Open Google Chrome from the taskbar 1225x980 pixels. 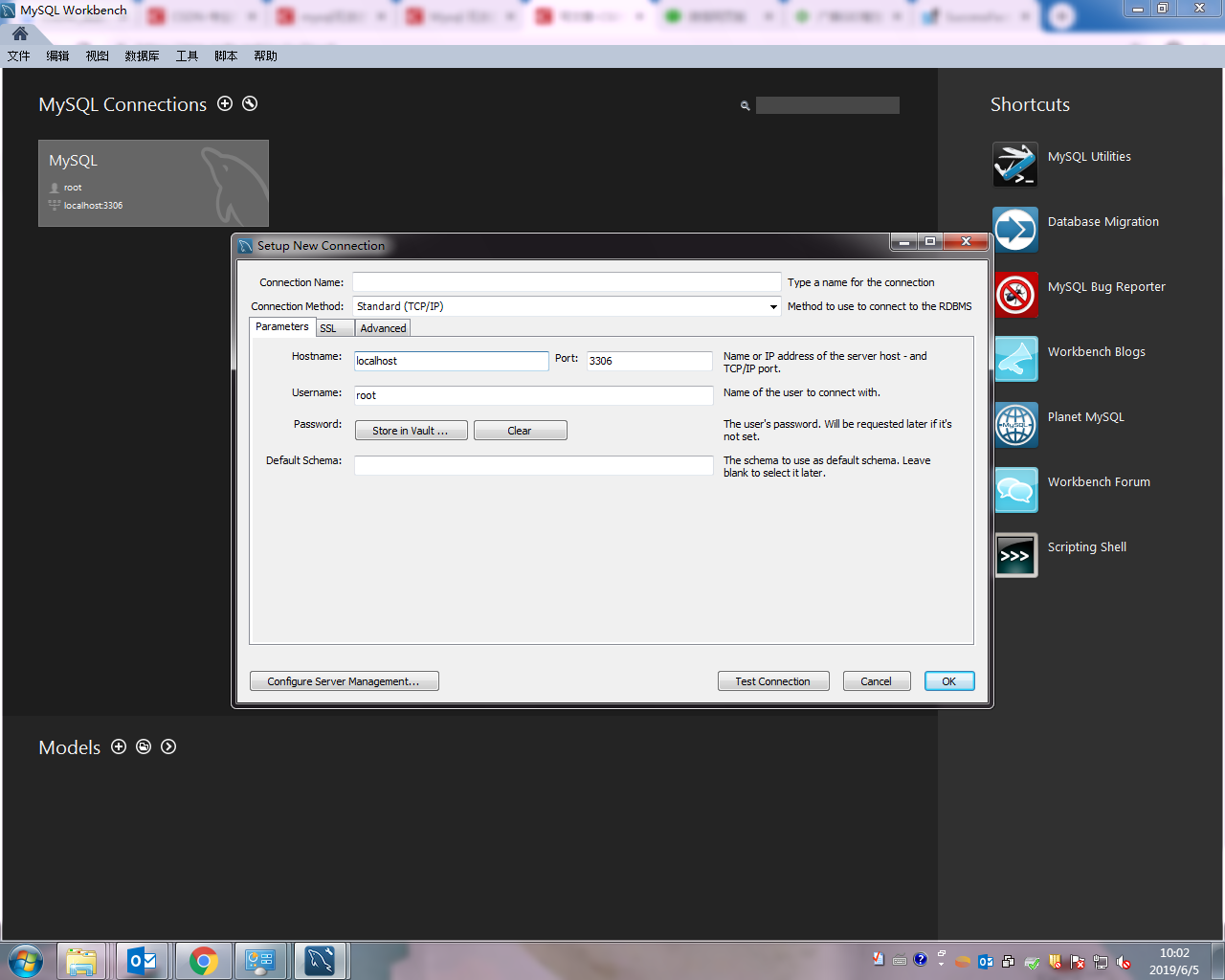tap(203, 960)
